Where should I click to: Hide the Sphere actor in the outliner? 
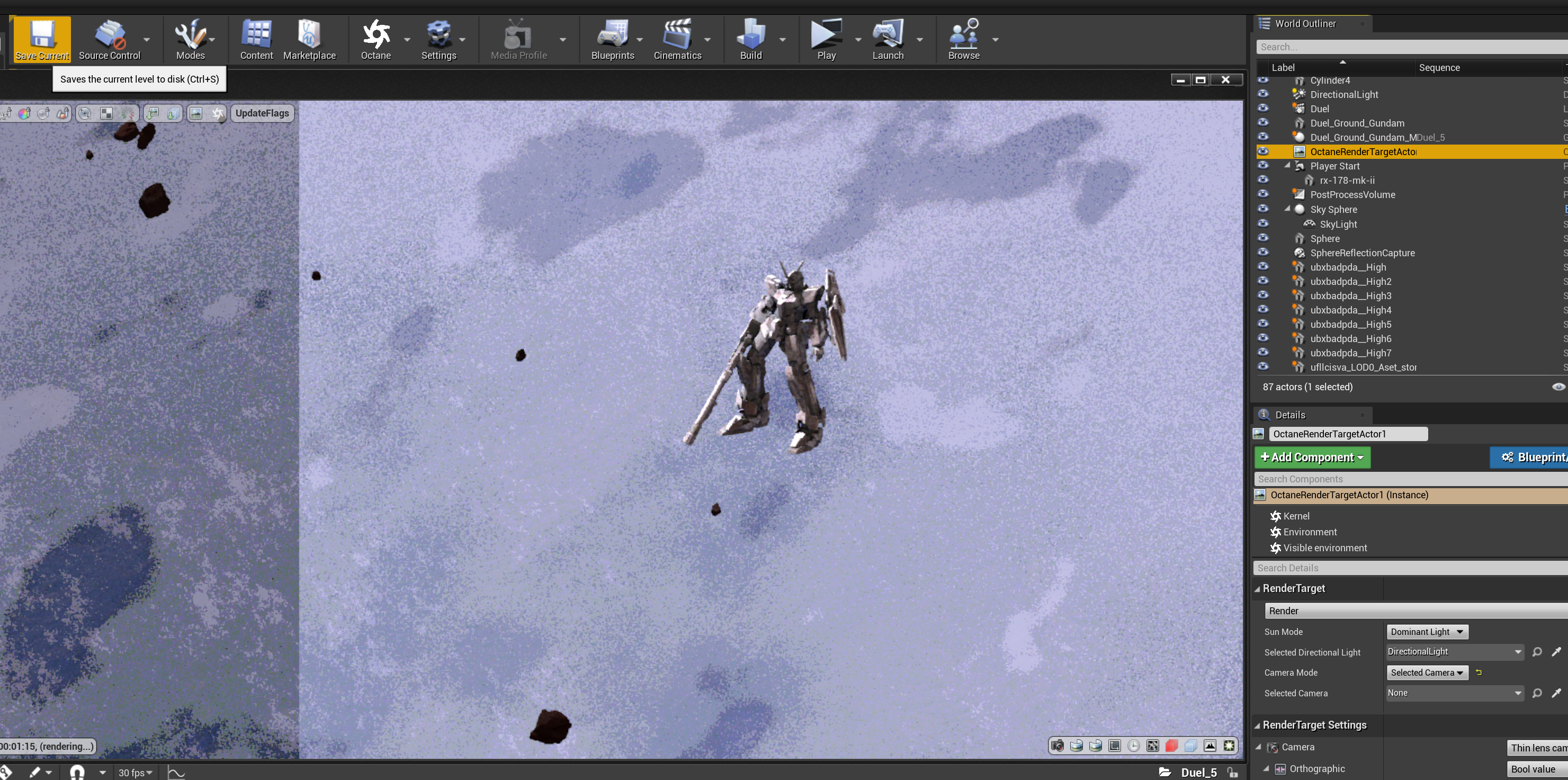[x=1263, y=238]
